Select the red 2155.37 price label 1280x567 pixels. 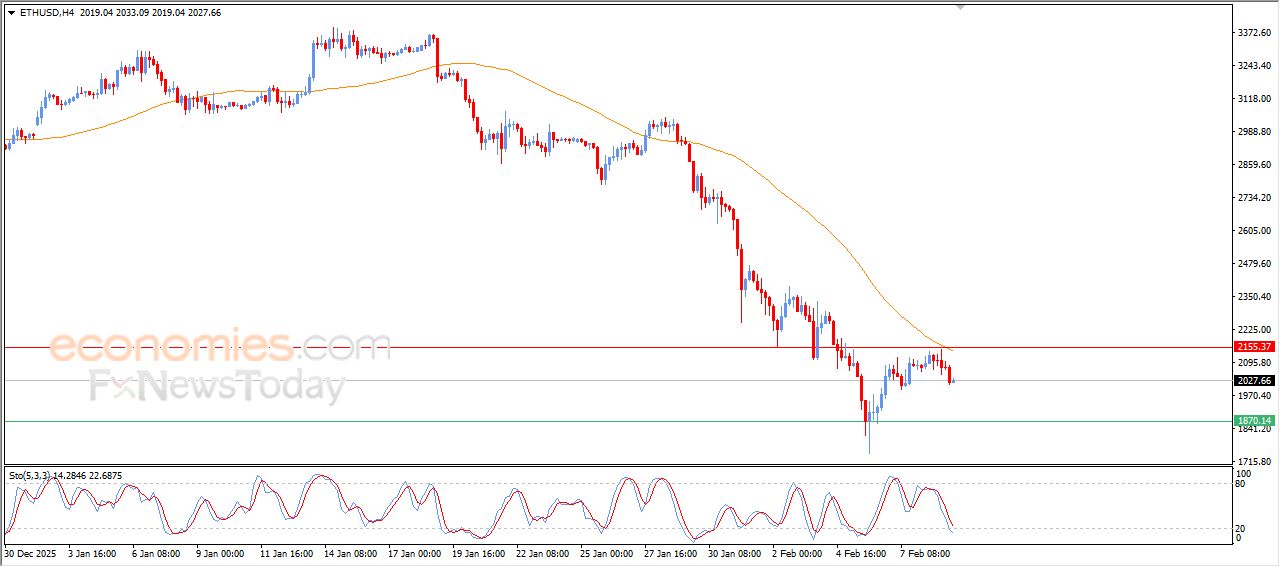point(1253,347)
